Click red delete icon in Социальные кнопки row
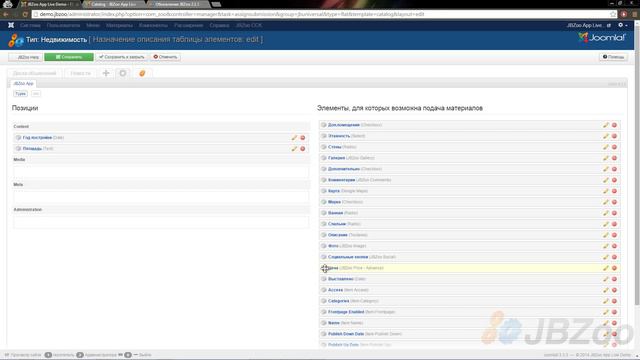This screenshot has width=640, height=360. [x=614, y=257]
